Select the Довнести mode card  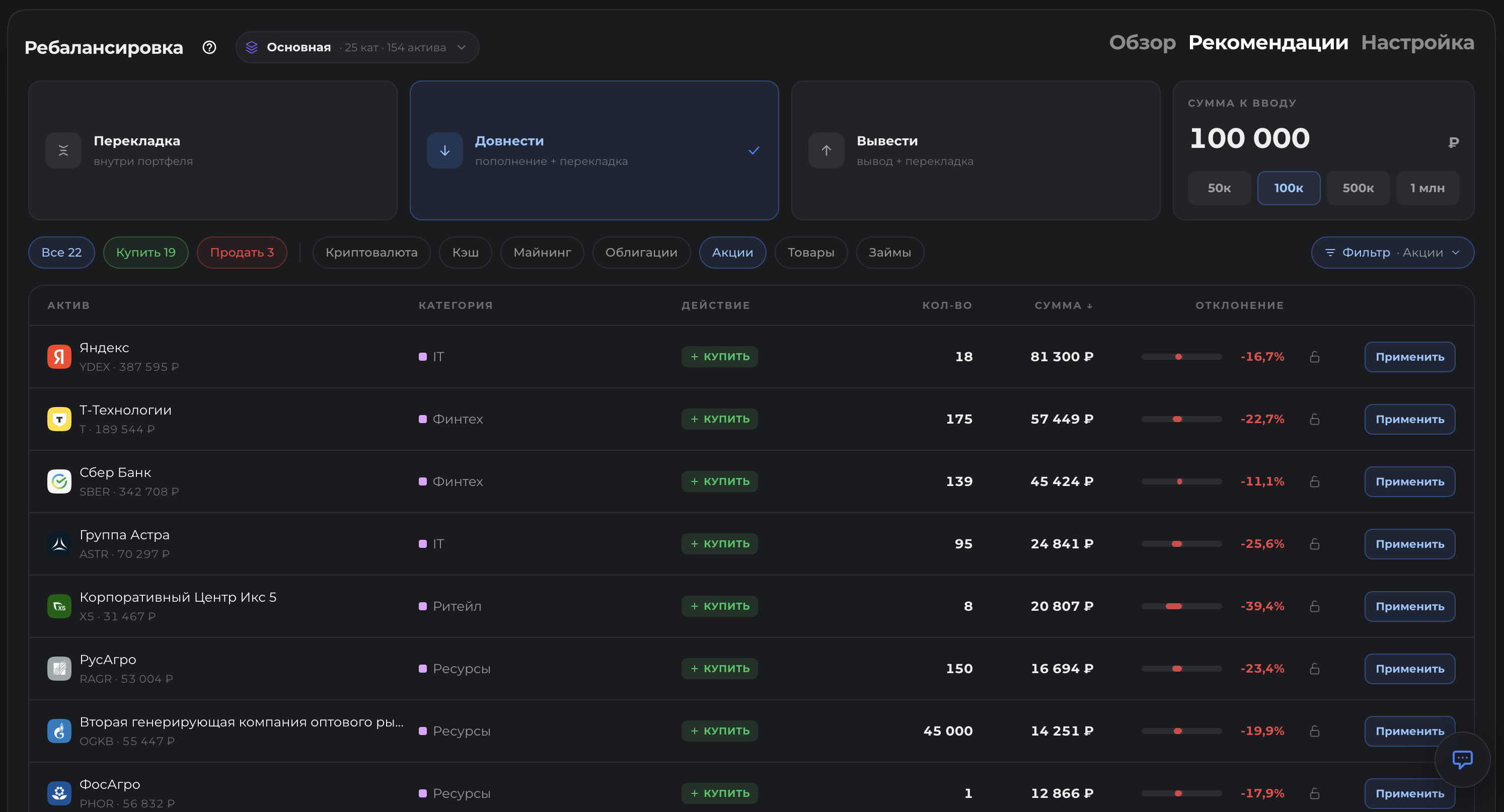[594, 150]
